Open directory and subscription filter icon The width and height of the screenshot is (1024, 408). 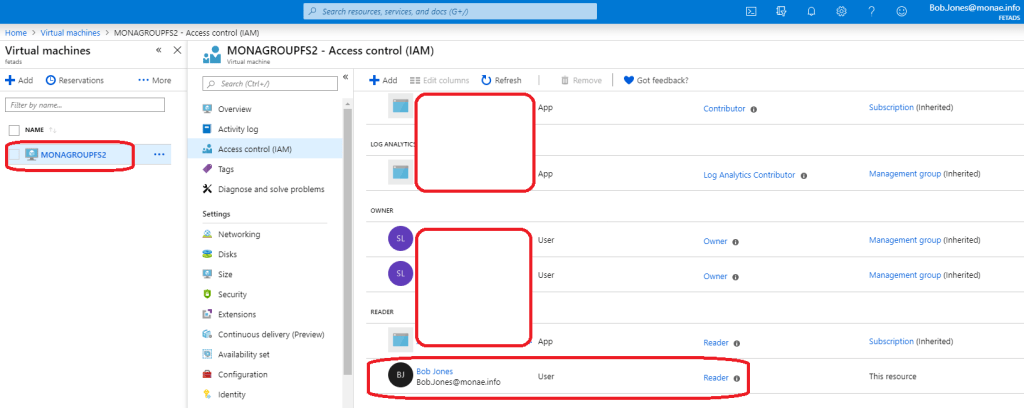(x=781, y=11)
